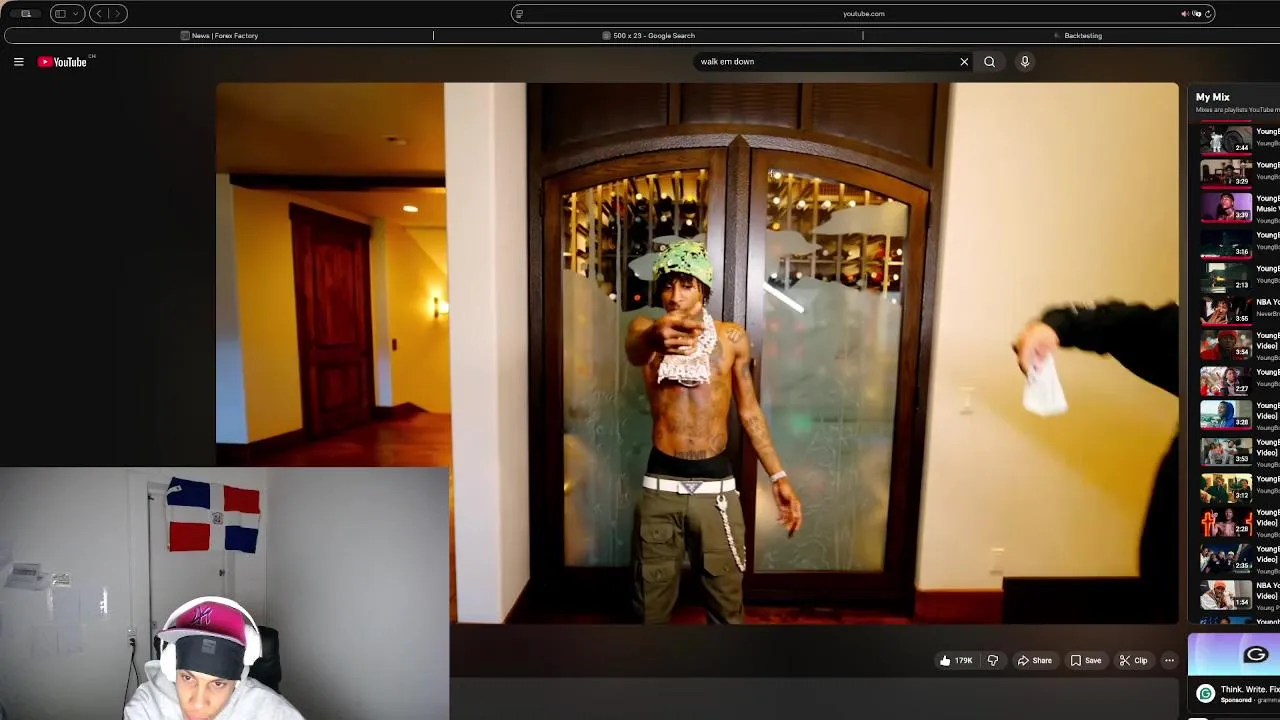Image resolution: width=1280 pixels, height=720 pixels.
Task: Navigate back in browser history
Action: [x=99, y=14]
